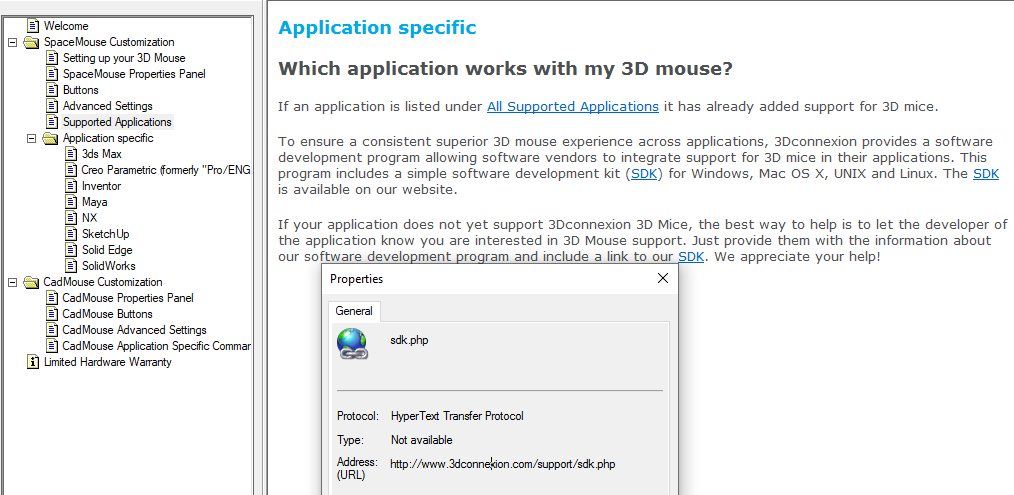Follow the SDK link inside the parentheses

643,173
